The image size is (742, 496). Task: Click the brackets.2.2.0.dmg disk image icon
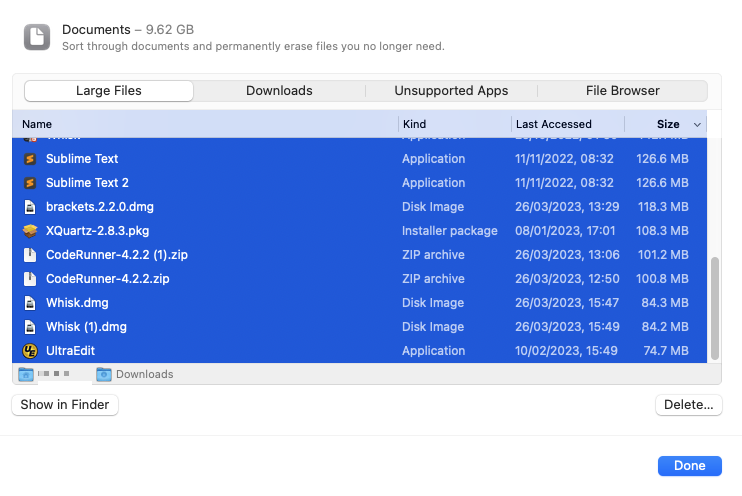point(30,207)
